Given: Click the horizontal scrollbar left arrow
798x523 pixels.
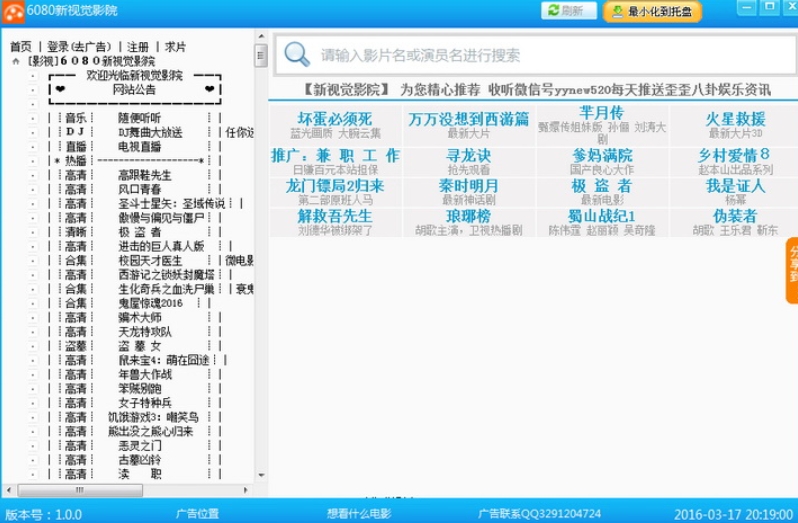Looking at the screenshot, I should (x=9, y=490).
